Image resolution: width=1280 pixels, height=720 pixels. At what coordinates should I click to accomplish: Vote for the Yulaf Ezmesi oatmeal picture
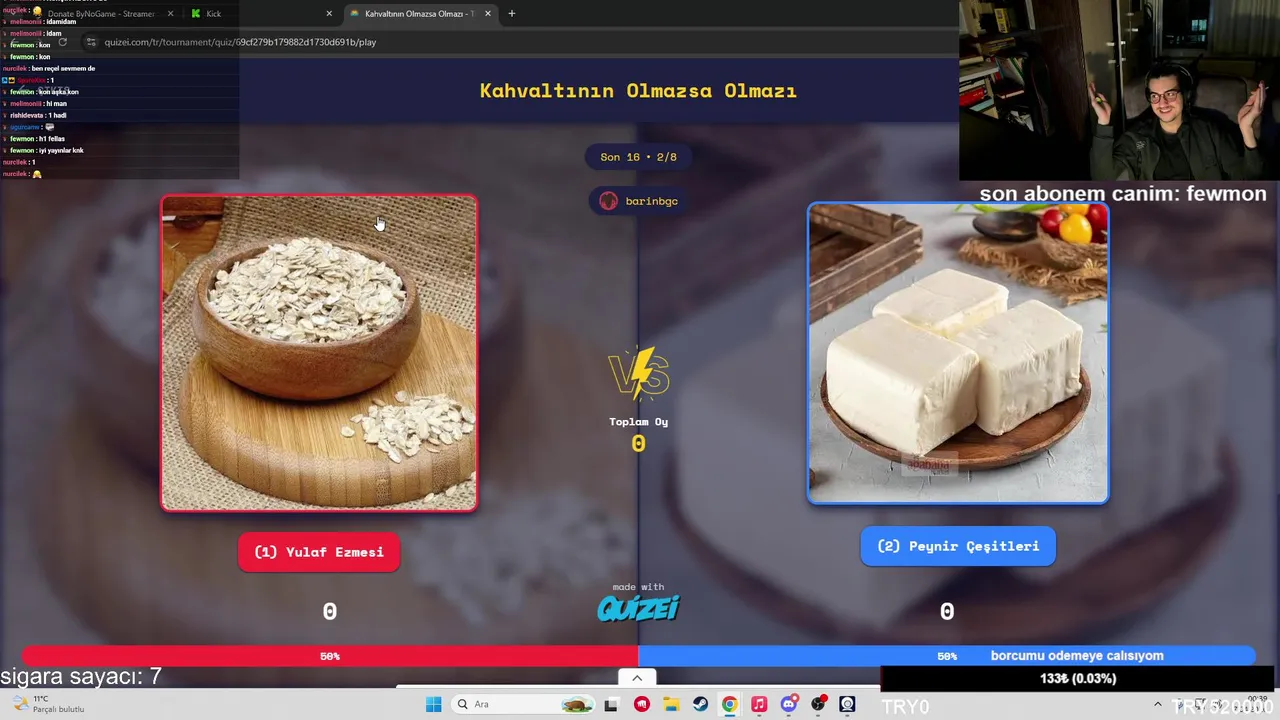pos(319,353)
